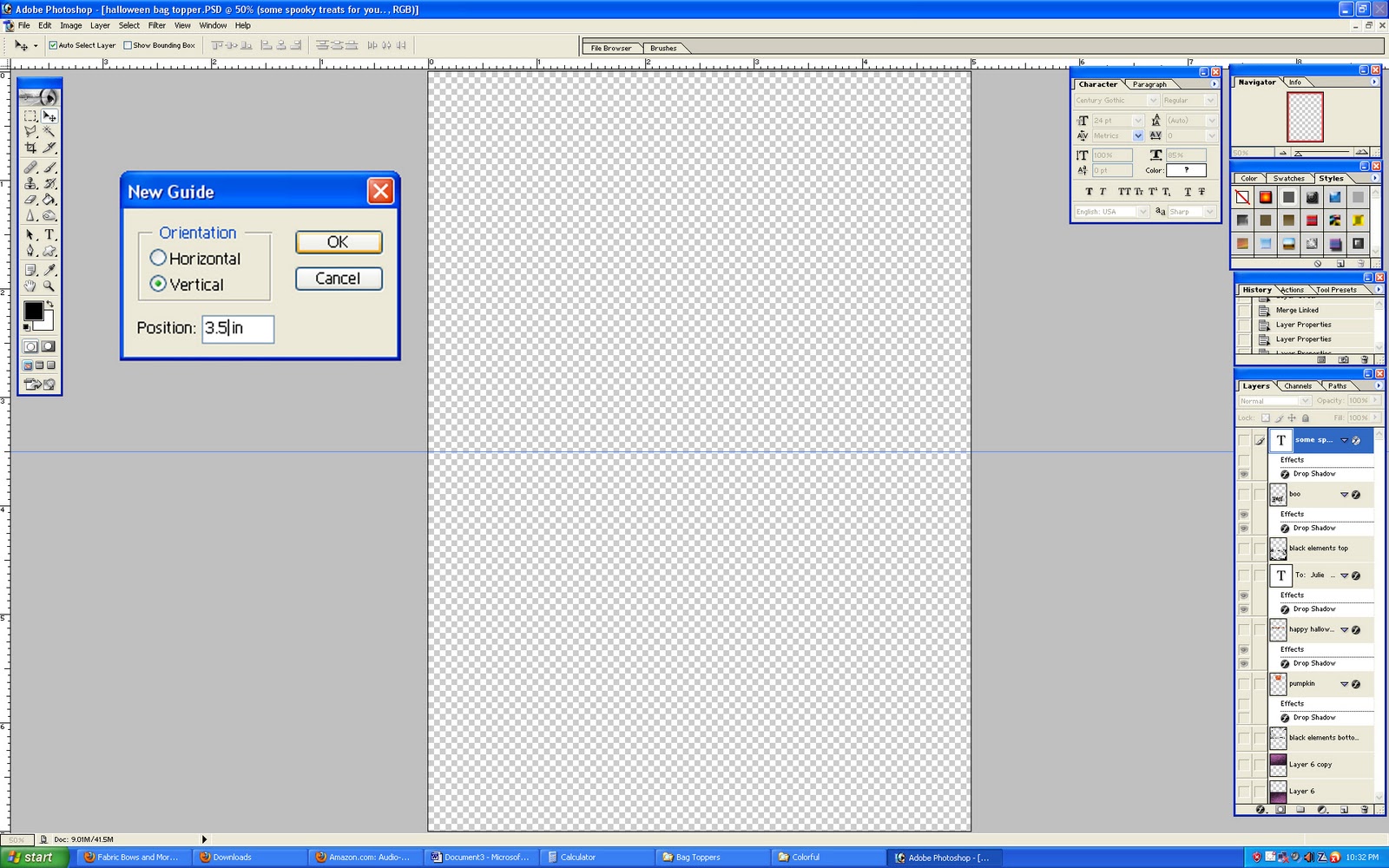
Task: Delete a layer using the trash icon
Action: (x=1364, y=807)
